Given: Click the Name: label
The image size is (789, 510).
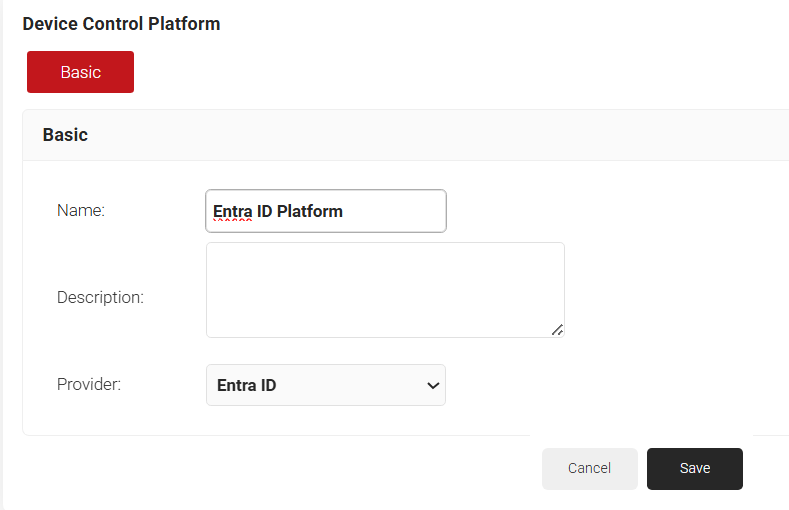Looking at the screenshot, I should (81, 210).
